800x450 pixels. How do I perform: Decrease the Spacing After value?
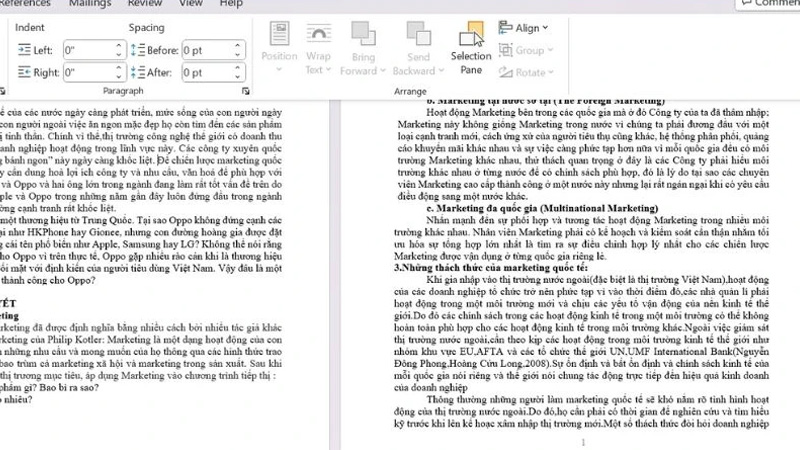pos(237,76)
